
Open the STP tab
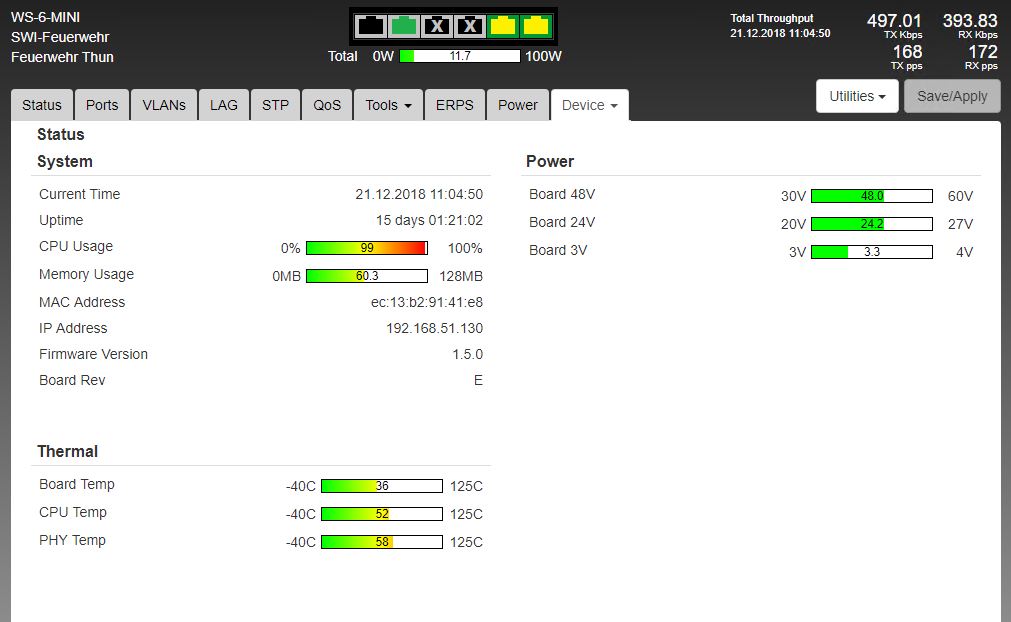pos(276,105)
